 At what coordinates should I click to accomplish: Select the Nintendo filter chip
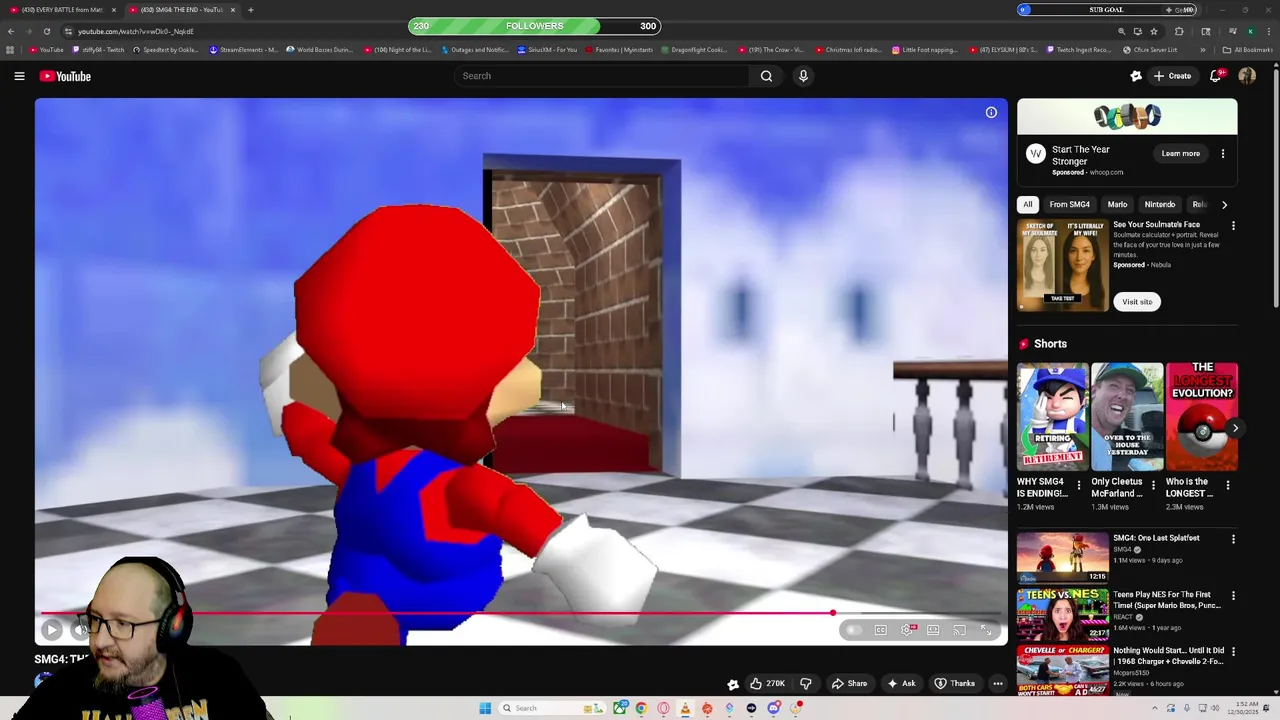[1159, 205]
